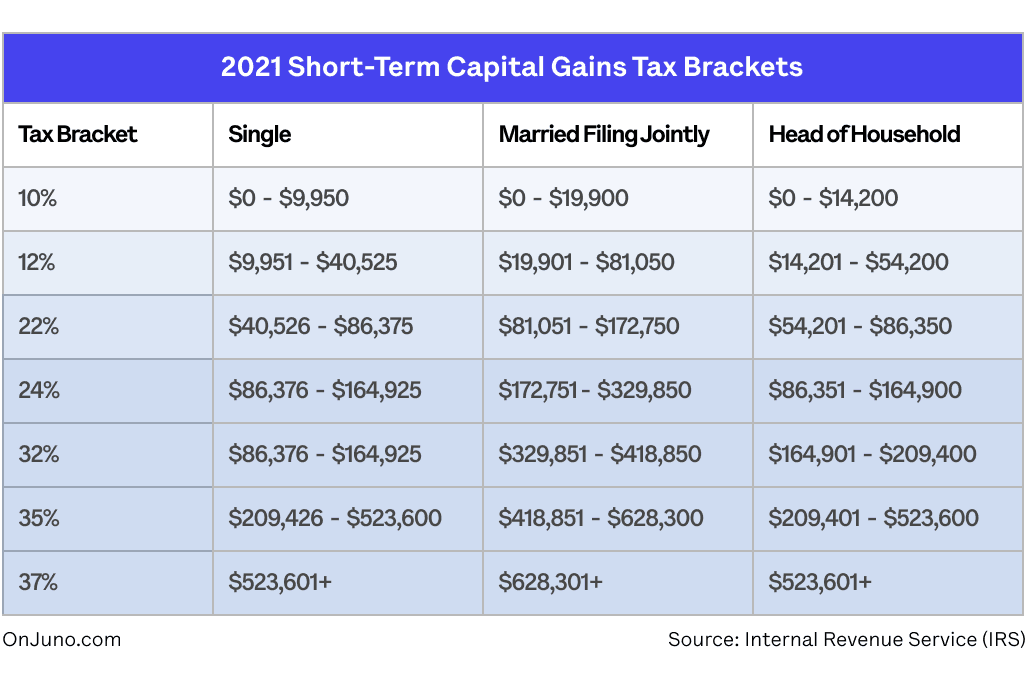Click the $418,851 - $628,300 cell
The height and width of the screenshot is (678, 1026).
601,519
